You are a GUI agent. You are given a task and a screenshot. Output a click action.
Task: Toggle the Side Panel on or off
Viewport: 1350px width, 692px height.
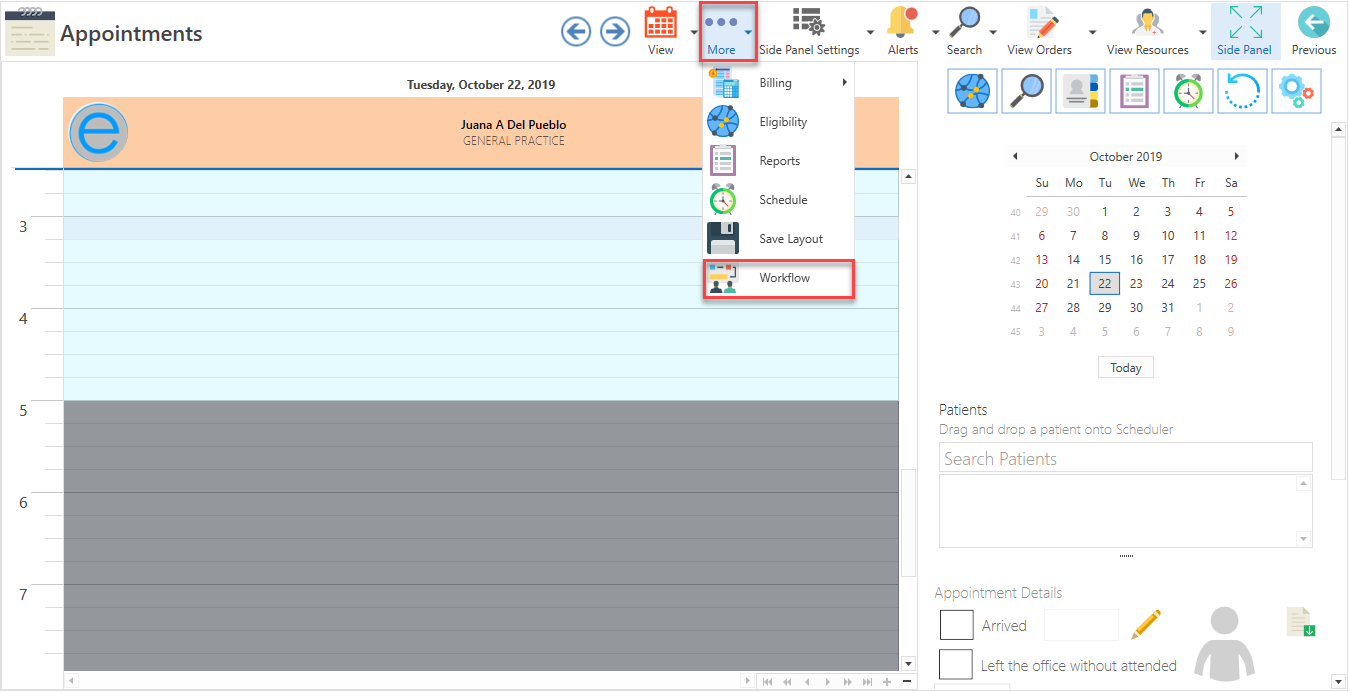tap(1245, 22)
